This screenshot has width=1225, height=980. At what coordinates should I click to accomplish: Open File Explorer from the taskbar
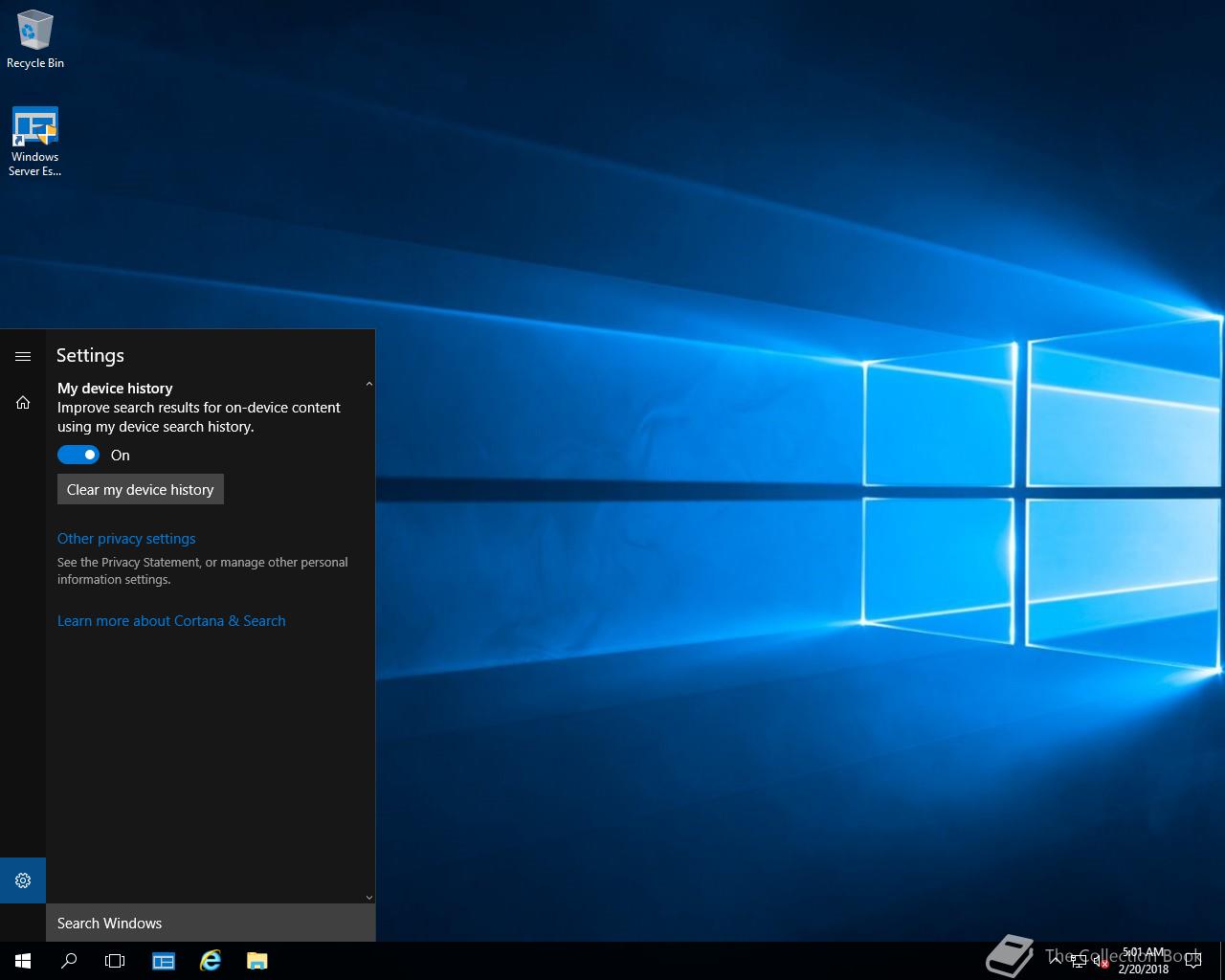tap(256, 961)
